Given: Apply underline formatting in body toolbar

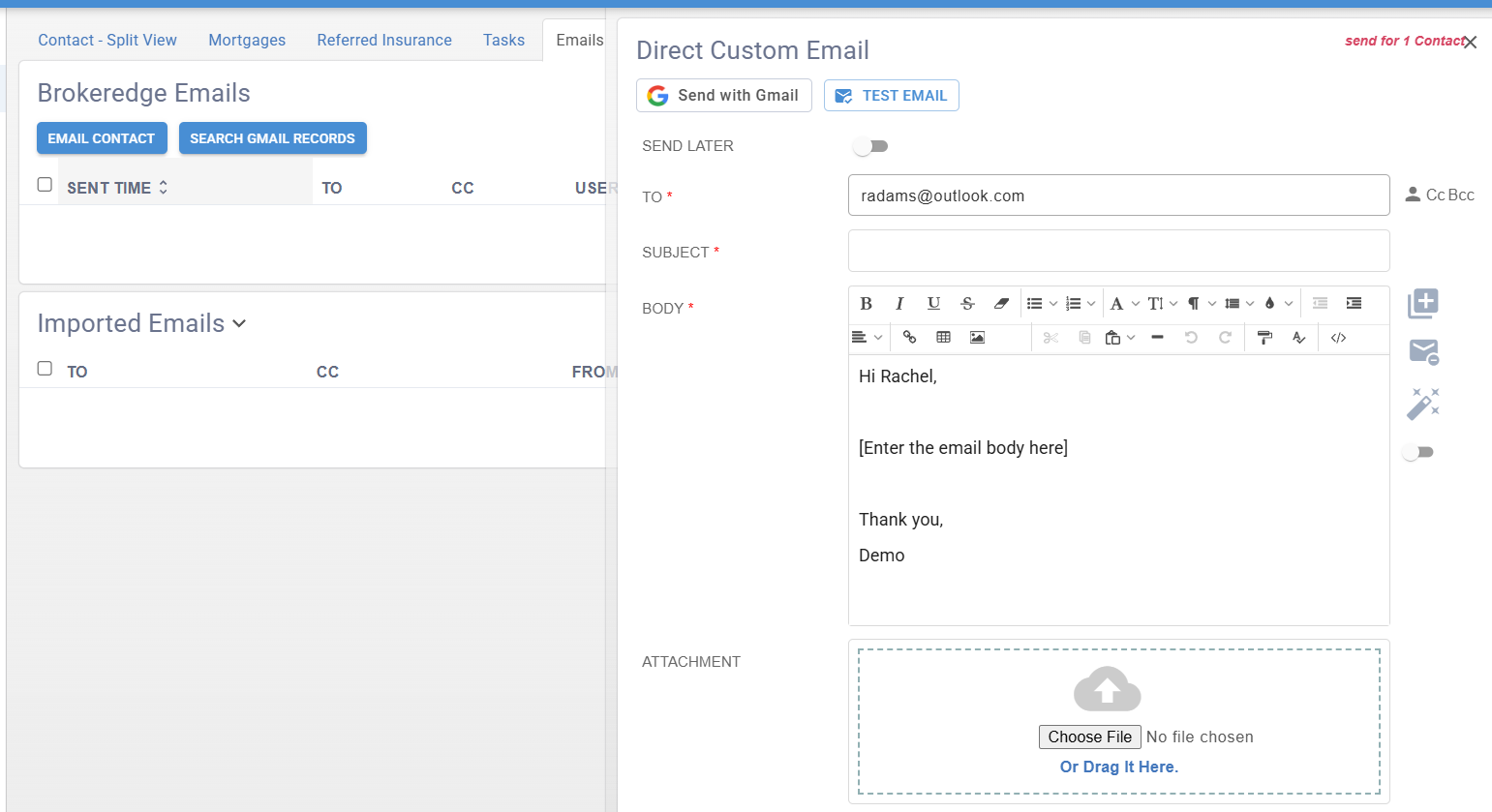Looking at the screenshot, I should (933, 303).
